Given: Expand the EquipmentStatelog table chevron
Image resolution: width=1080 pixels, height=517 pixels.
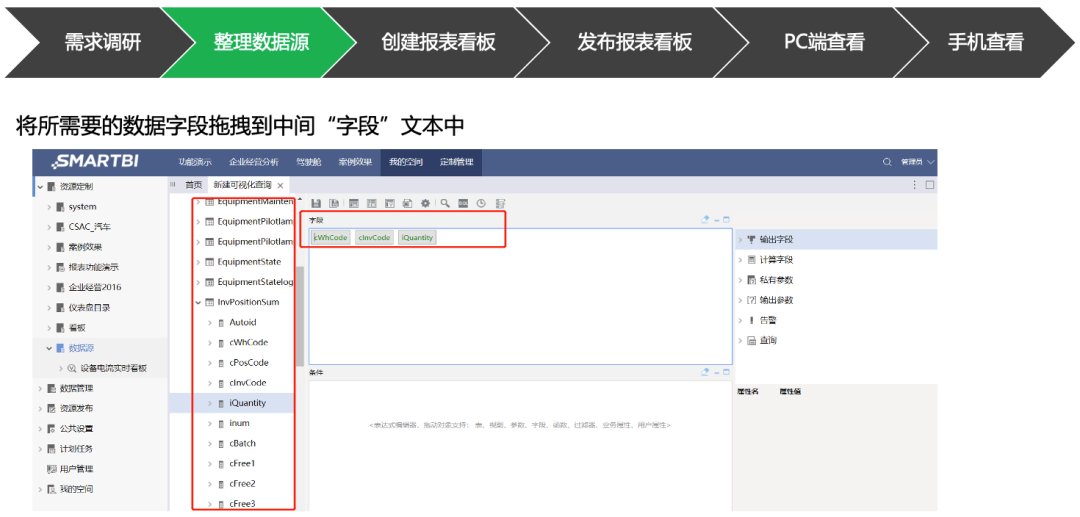Looking at the screenshot, I should click(x=198, y=282).
